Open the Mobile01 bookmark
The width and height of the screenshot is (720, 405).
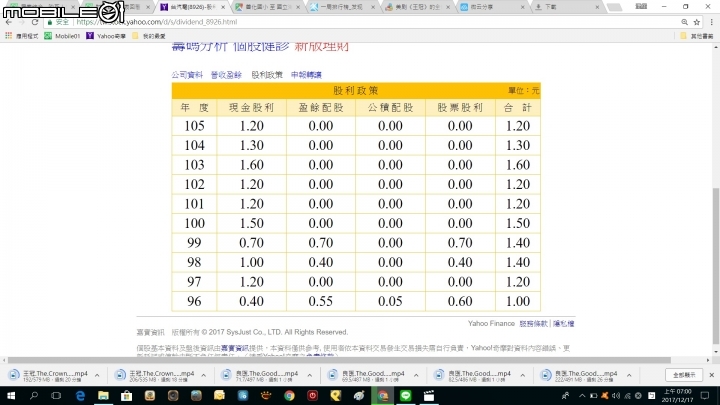[62, 36]
